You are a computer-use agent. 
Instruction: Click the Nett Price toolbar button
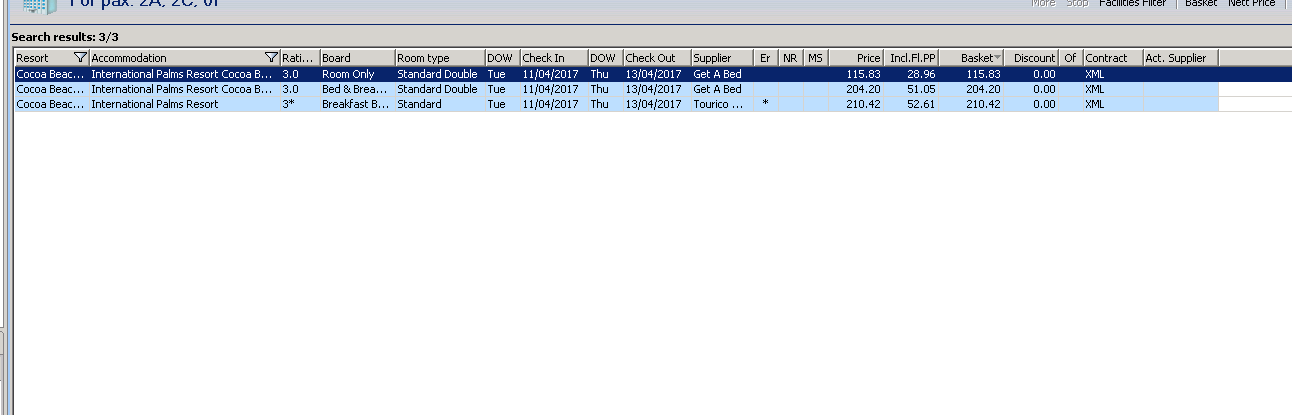(x=1251, y=4)
